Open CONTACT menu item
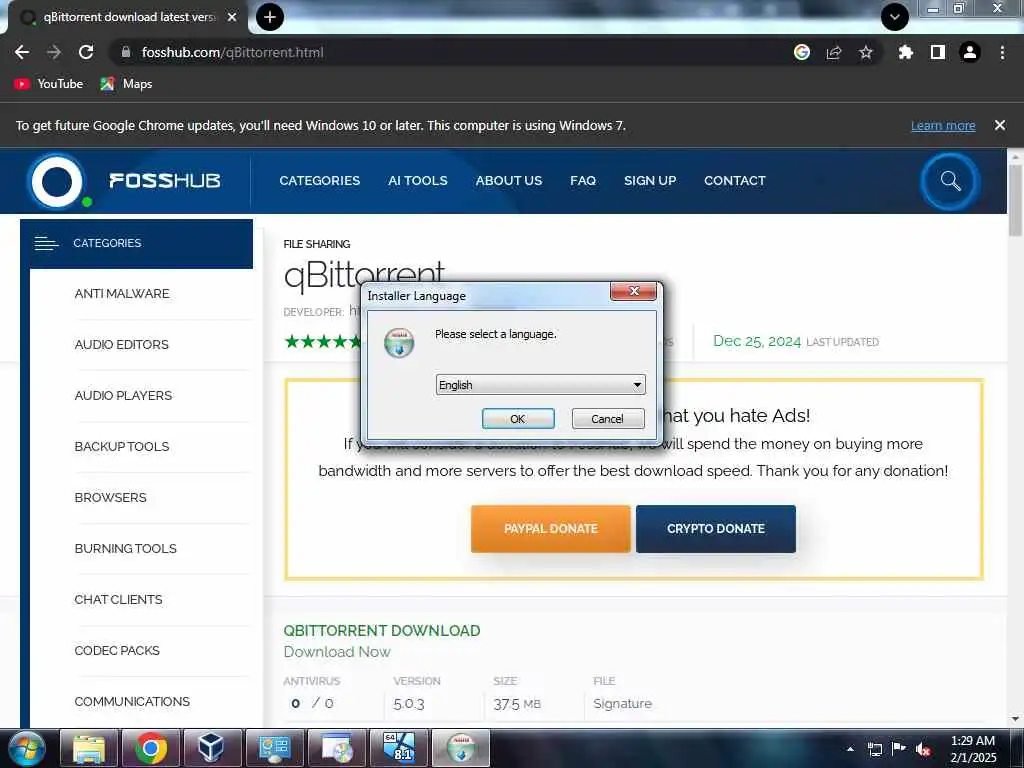The width and height of the screenshot is (1024, 768). point(735,181)
